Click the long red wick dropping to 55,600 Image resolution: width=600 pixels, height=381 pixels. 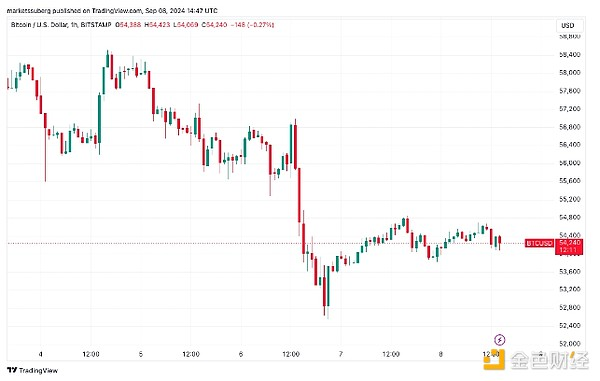[x=45, y=155]
